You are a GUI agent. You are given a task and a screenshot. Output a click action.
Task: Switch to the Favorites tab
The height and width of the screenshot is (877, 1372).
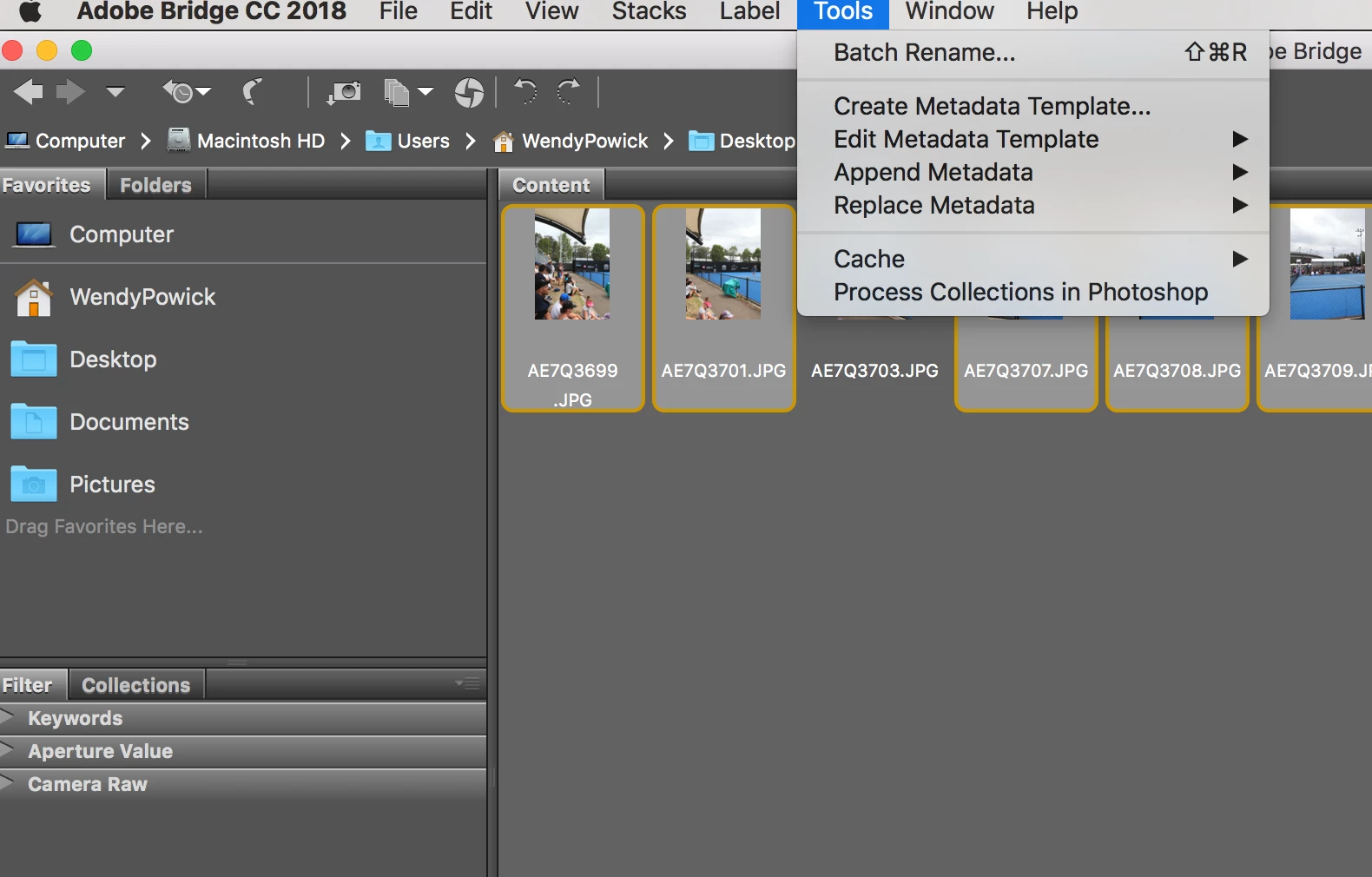pos(52,185)
